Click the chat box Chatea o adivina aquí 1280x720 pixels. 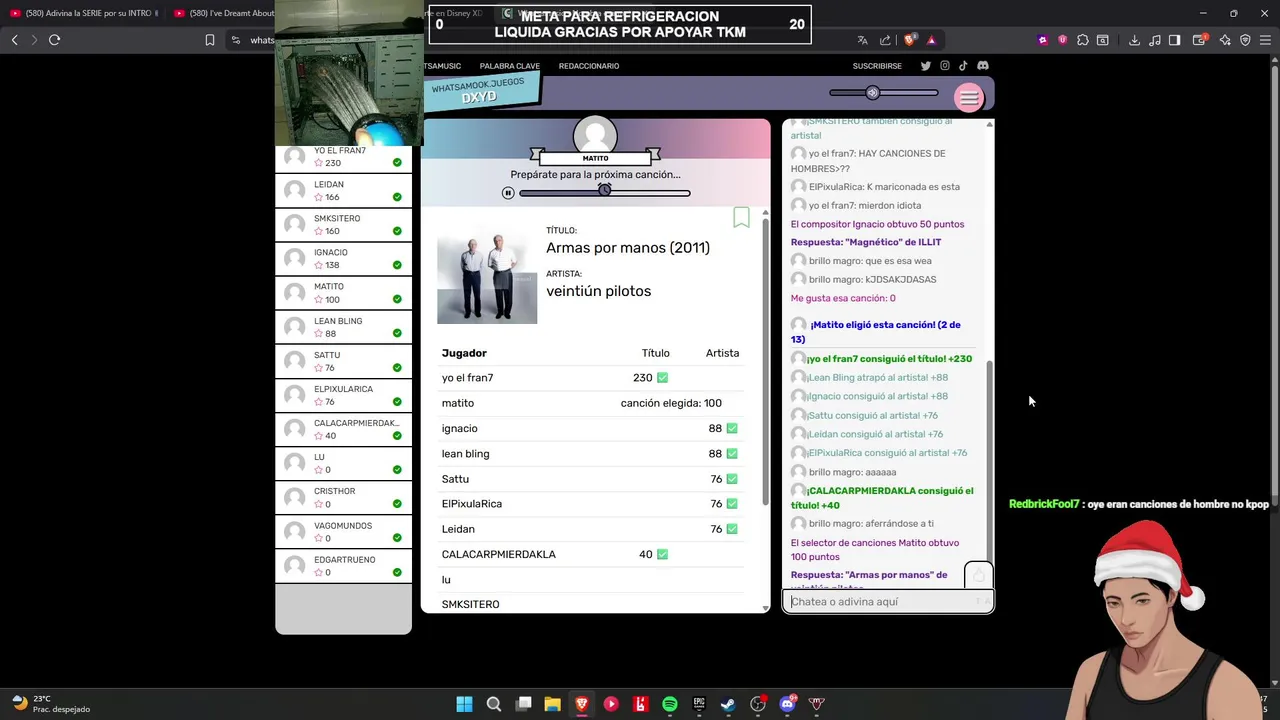click(x=887, y=601)
